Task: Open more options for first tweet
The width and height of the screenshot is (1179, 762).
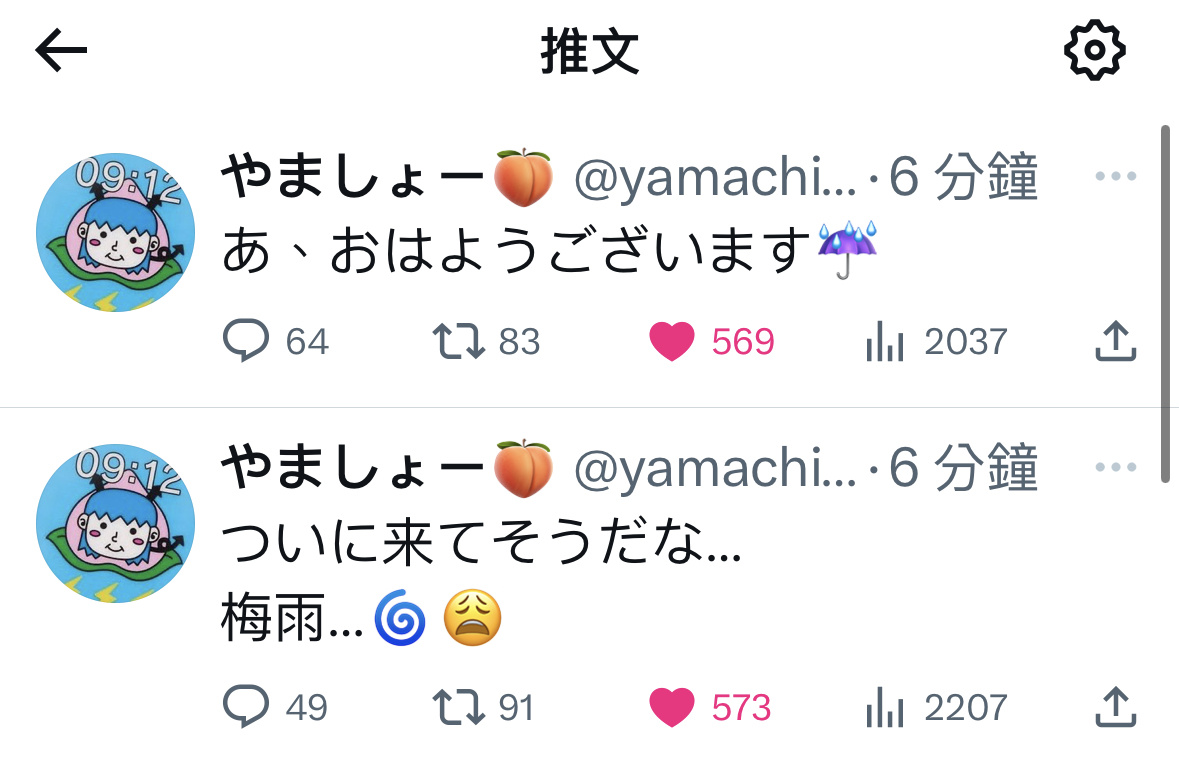Action: click(1116, 176)
